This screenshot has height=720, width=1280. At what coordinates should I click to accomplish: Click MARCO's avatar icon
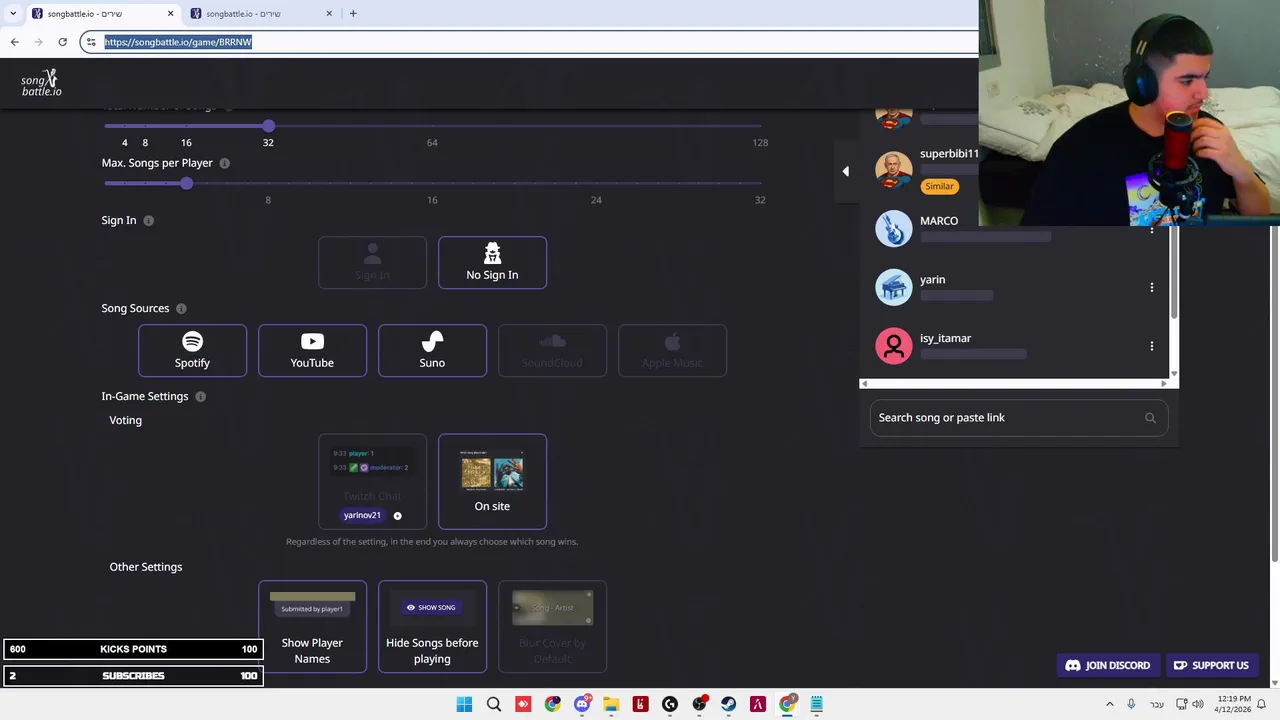point(894,229)
